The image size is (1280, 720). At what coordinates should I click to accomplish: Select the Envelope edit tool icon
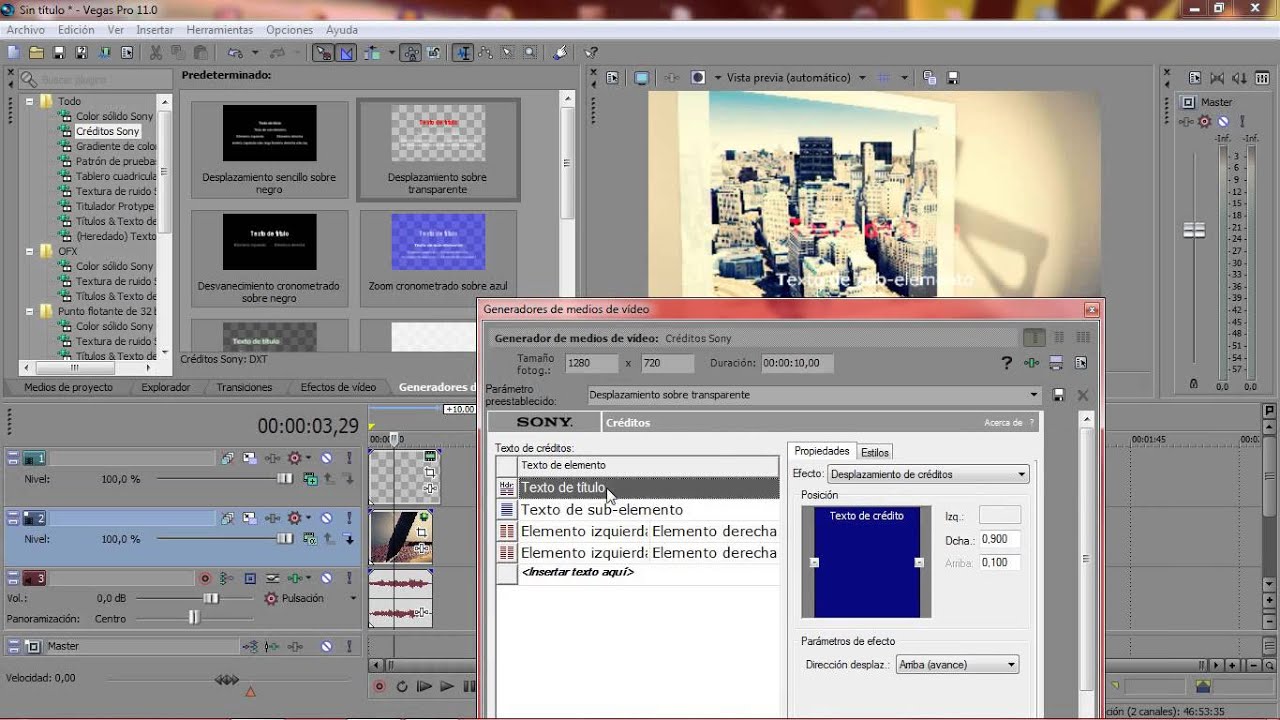pyautogui.click(x=487, y=52)
